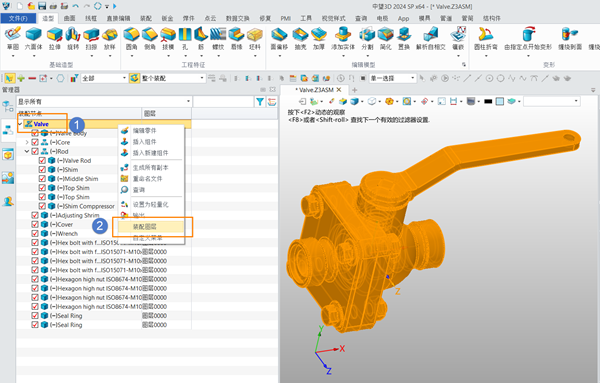Expand the Core subassembly node

(27, 142)
